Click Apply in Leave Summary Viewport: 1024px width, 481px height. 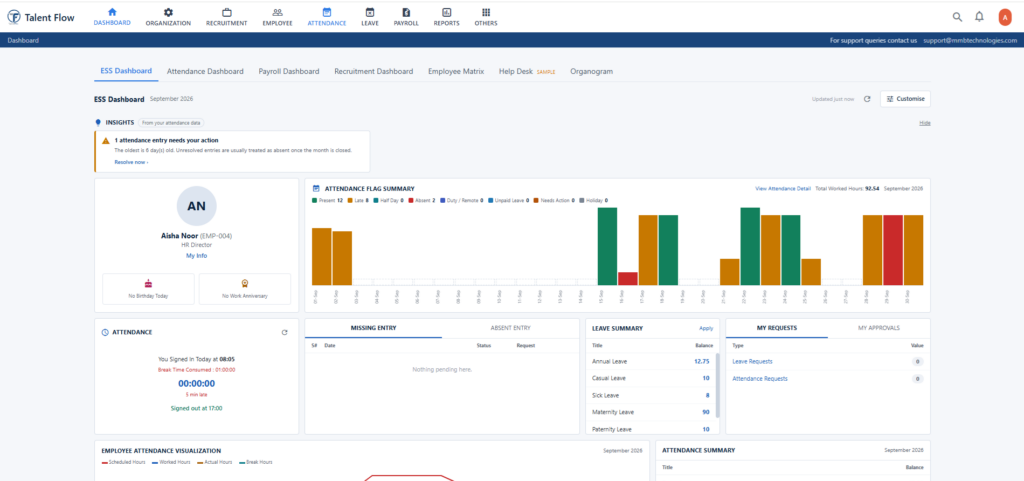pyautogui.click(x=706, y=328)
